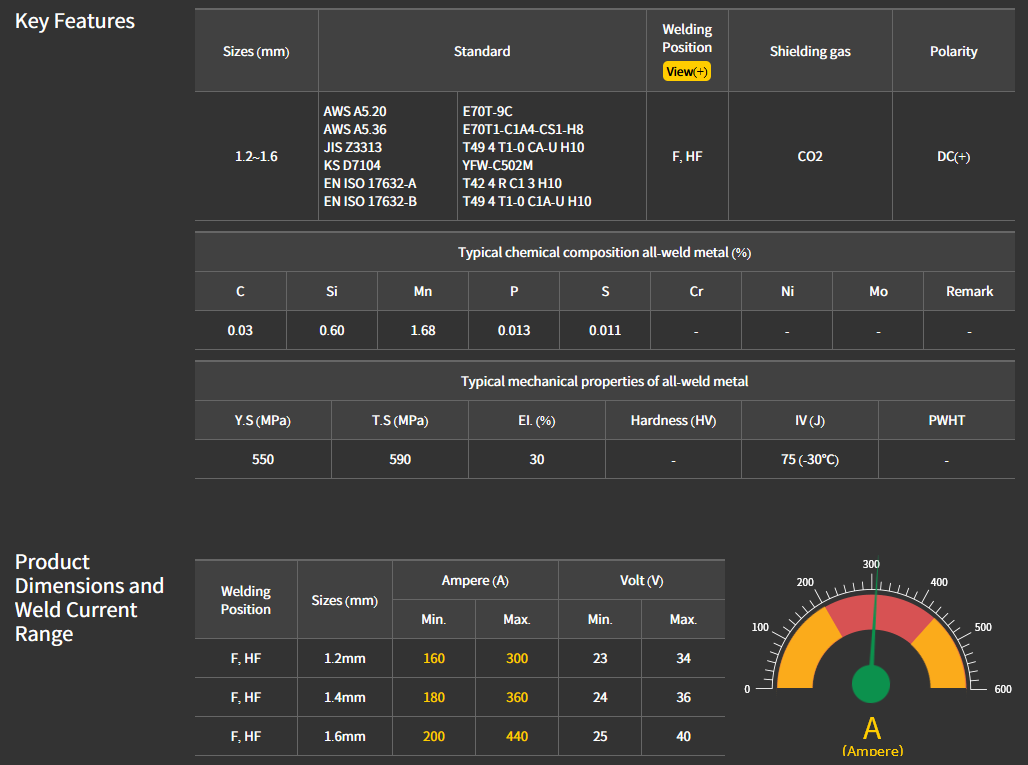Image resolution: width=1028 pixels, height=765 pixels.
Task: Click the yellow View(+) welding position button
Action: click(686, 72)
